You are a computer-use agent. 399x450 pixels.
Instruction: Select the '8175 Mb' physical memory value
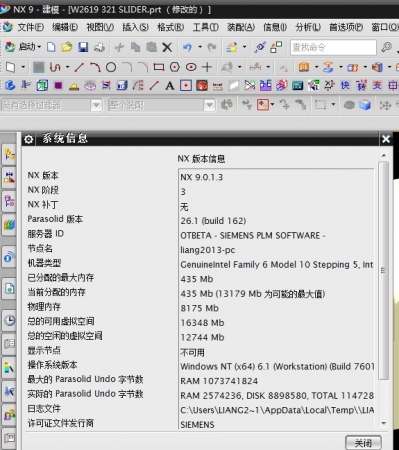(x=199, y=308)
